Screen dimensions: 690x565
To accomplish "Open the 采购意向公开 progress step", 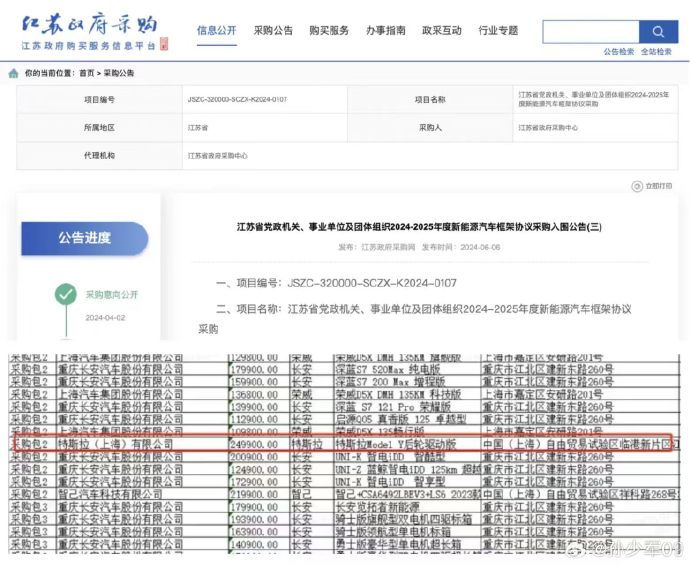I will [112, 294].
